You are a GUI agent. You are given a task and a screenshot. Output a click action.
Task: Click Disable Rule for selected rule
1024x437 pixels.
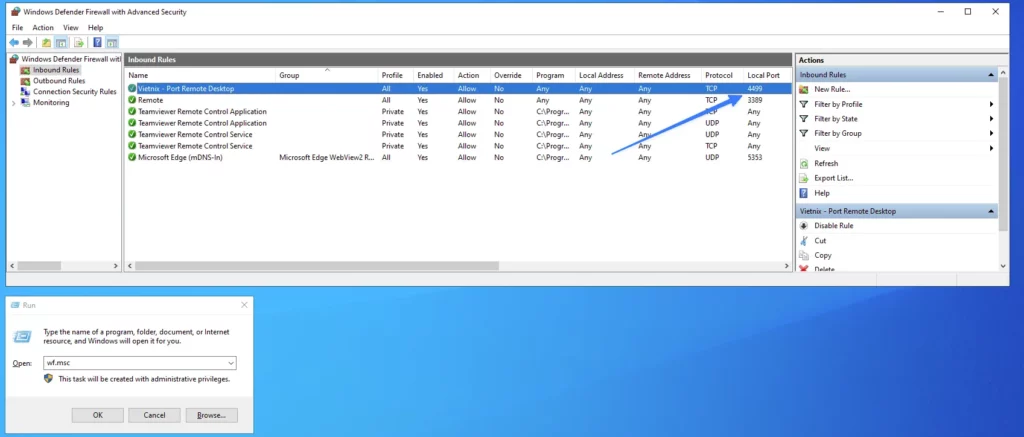pos(833,226)
